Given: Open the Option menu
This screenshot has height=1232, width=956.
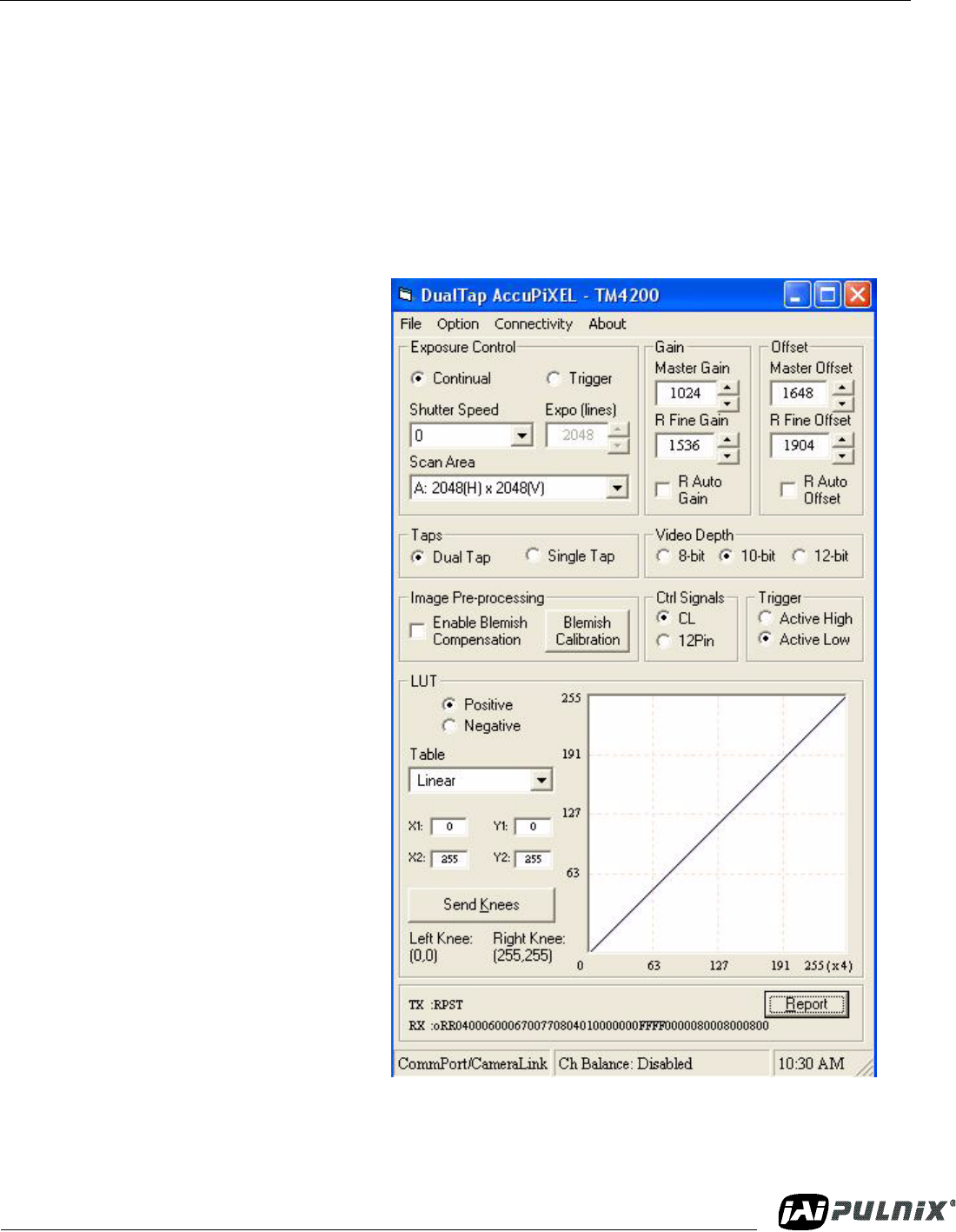Looking at the screenshot, I should point(458,323).
